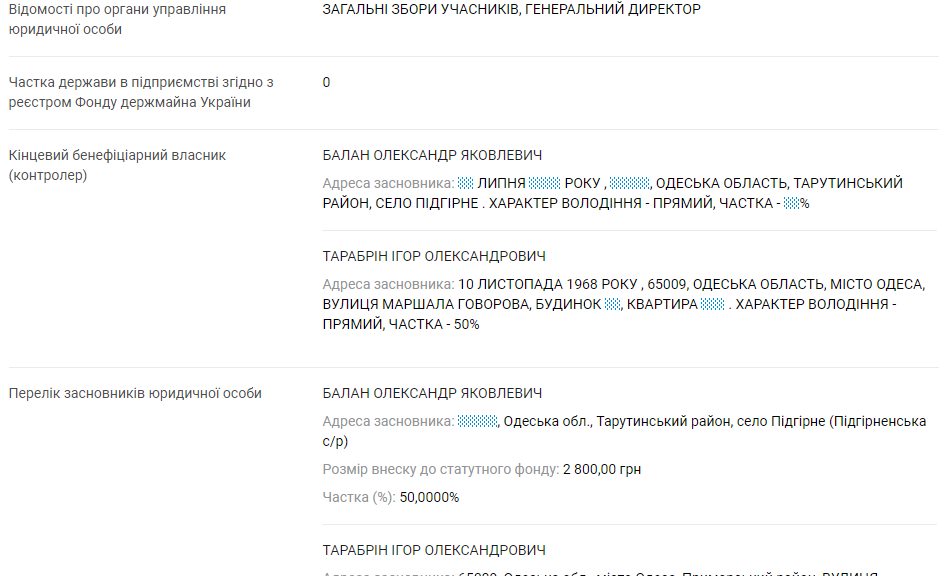Click 'Перелік засновників юридичної особи' label
This screenshot has height=576, width=950.
[x=135, y=393]
